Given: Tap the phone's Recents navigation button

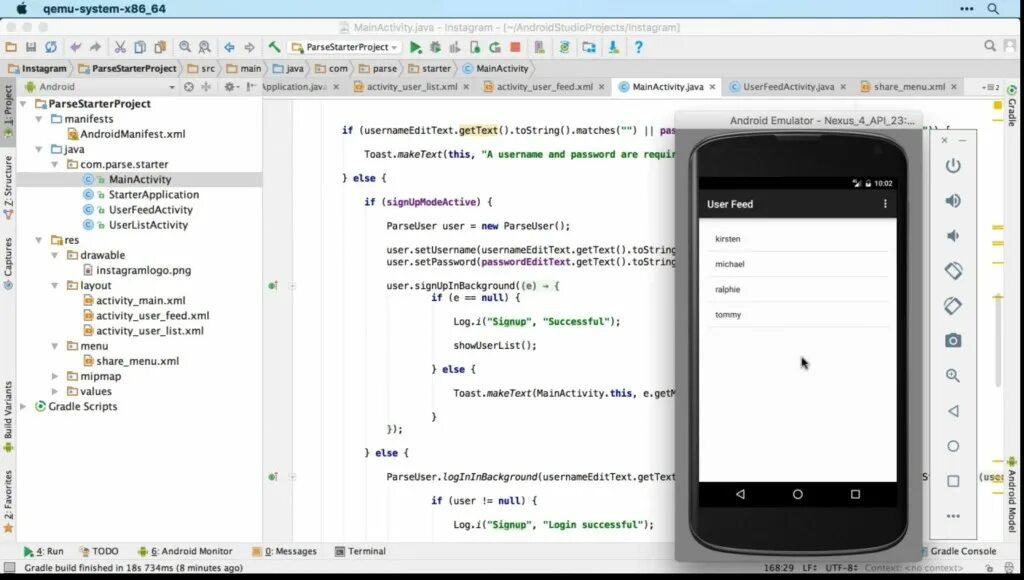Looking at the screenshot, I should [x=855, y=494].
